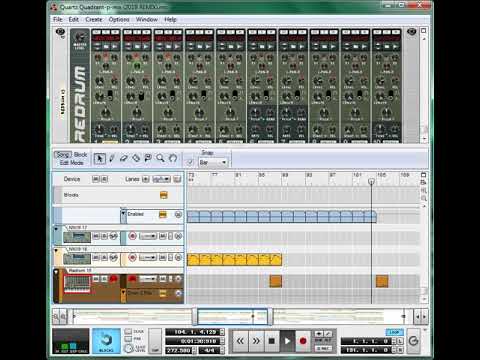Select the Selection arrow tool
This screenshot has height=360, width=480.
(x=99, y=158)
